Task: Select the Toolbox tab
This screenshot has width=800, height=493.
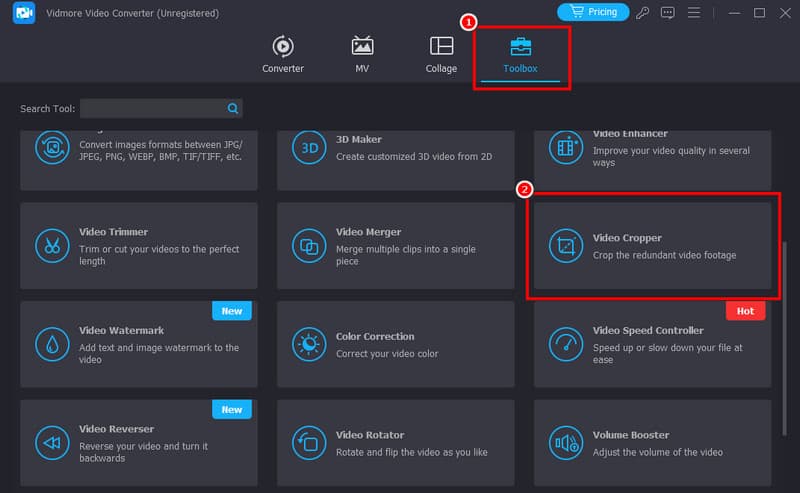Action: (520, 54)
